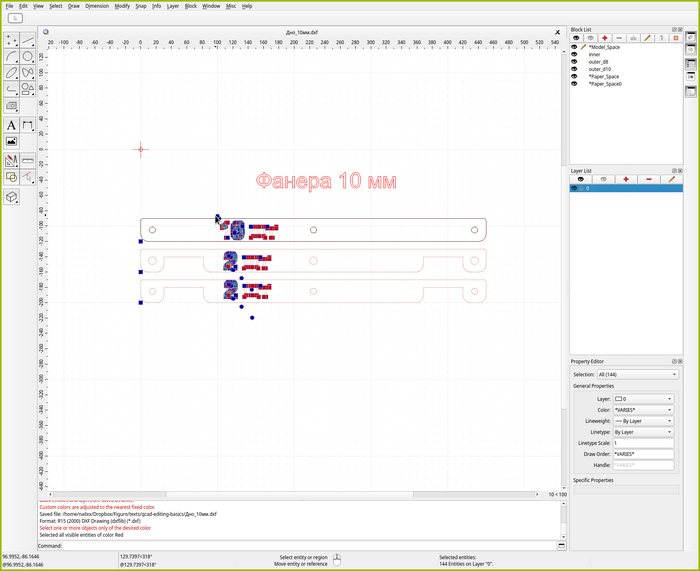The width and height of the screenshot is (700, 571).
Task: Toggle visibility of outer_d8 block
Action: point(574,62)
